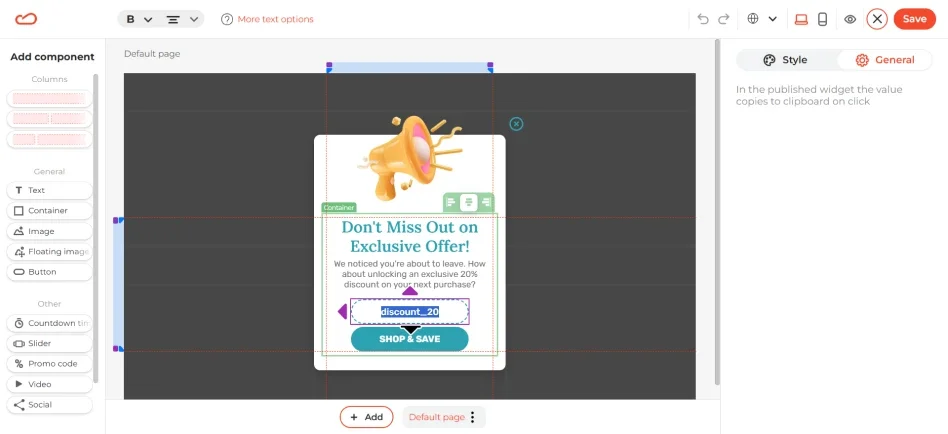948x434 pixels.
Task: Open the dropdown next to the bold button
Action: click(148, 19)
